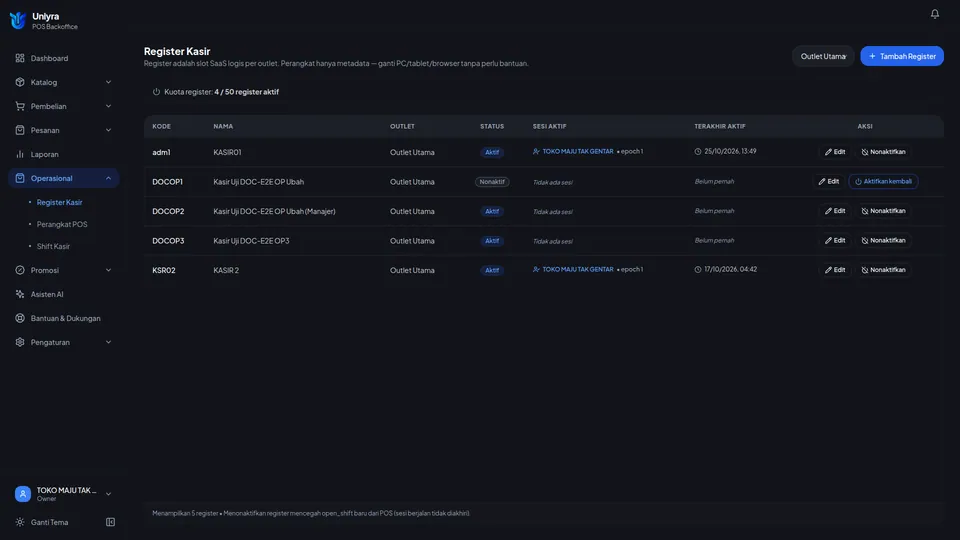Open TOKO MAJU TAK GENTAR link in adm1 row
This screenshot has height=540, width=960.
pos(577,151)
